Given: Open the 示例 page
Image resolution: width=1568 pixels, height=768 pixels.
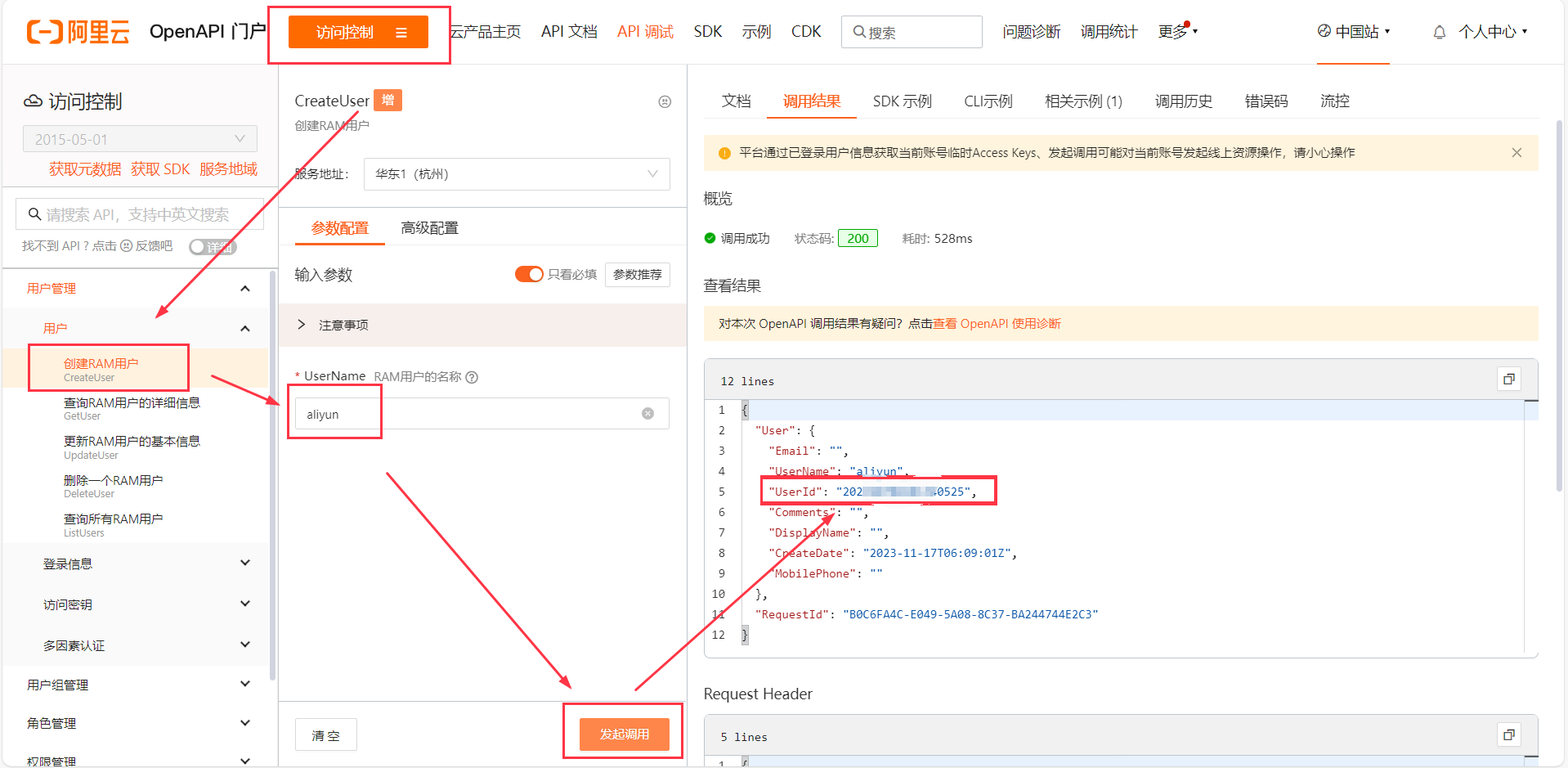Looking at the screenshot, I should click(x=757, y=32).
